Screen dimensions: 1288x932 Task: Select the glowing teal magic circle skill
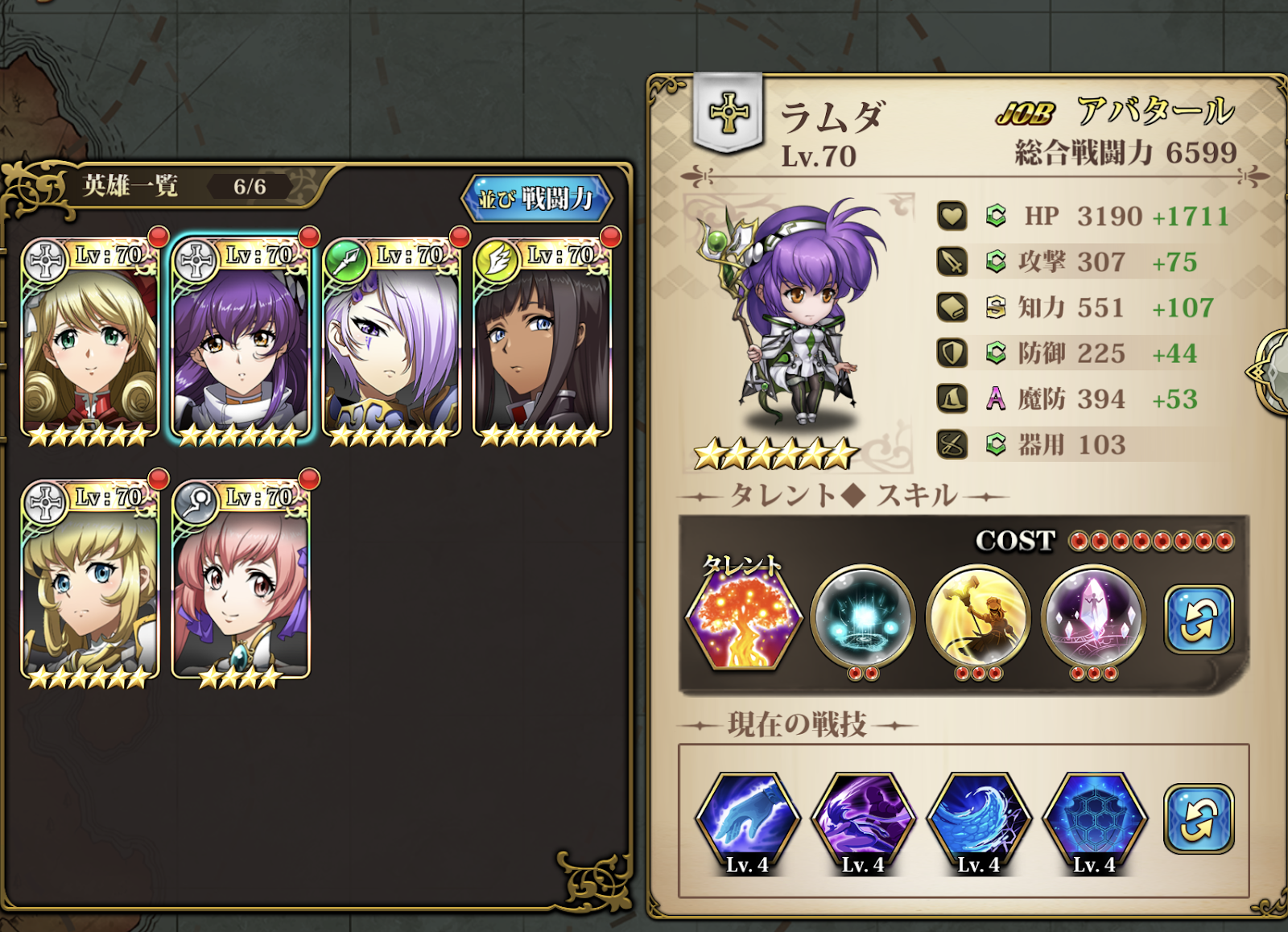click(x=863, y=617)
